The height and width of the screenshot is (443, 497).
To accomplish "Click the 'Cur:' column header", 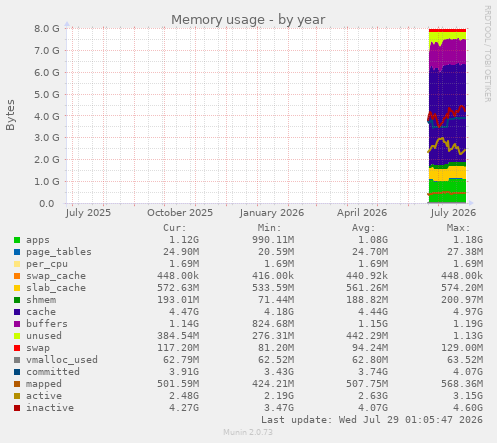I will point(175,228).
